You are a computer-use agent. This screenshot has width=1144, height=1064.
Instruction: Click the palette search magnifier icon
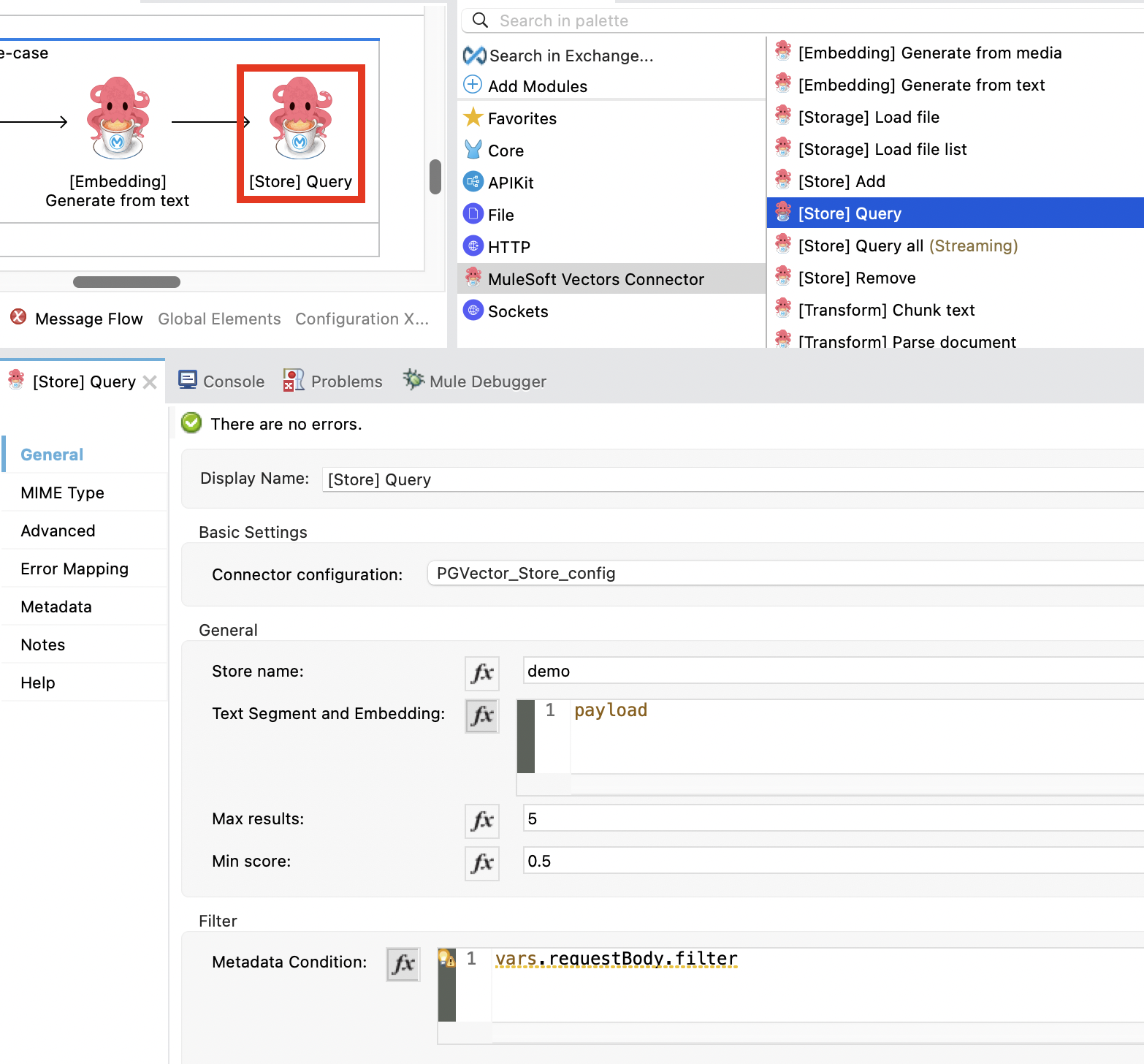tap(480, 20)
